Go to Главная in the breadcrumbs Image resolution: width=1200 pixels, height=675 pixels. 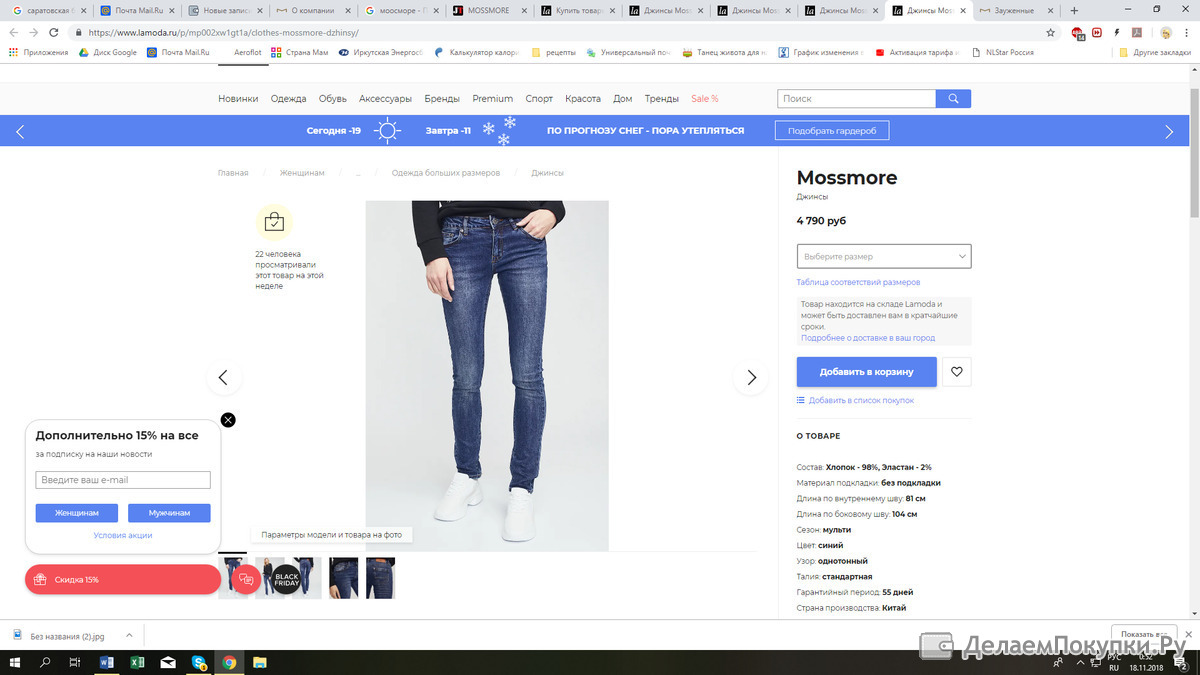pos(233,173)
